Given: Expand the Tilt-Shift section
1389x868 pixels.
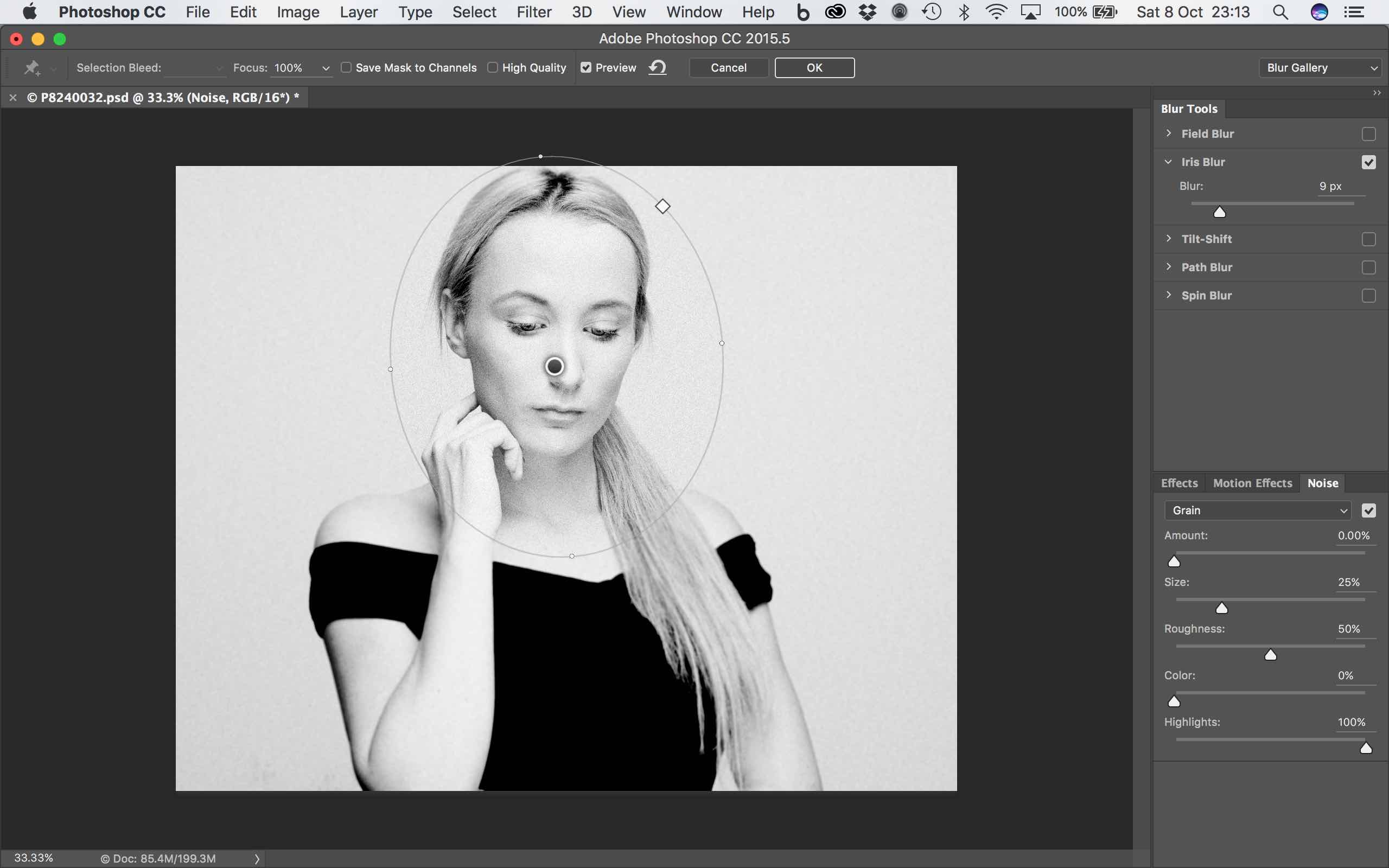Looking at the screenshot, I should click(x=1169, y=239).
